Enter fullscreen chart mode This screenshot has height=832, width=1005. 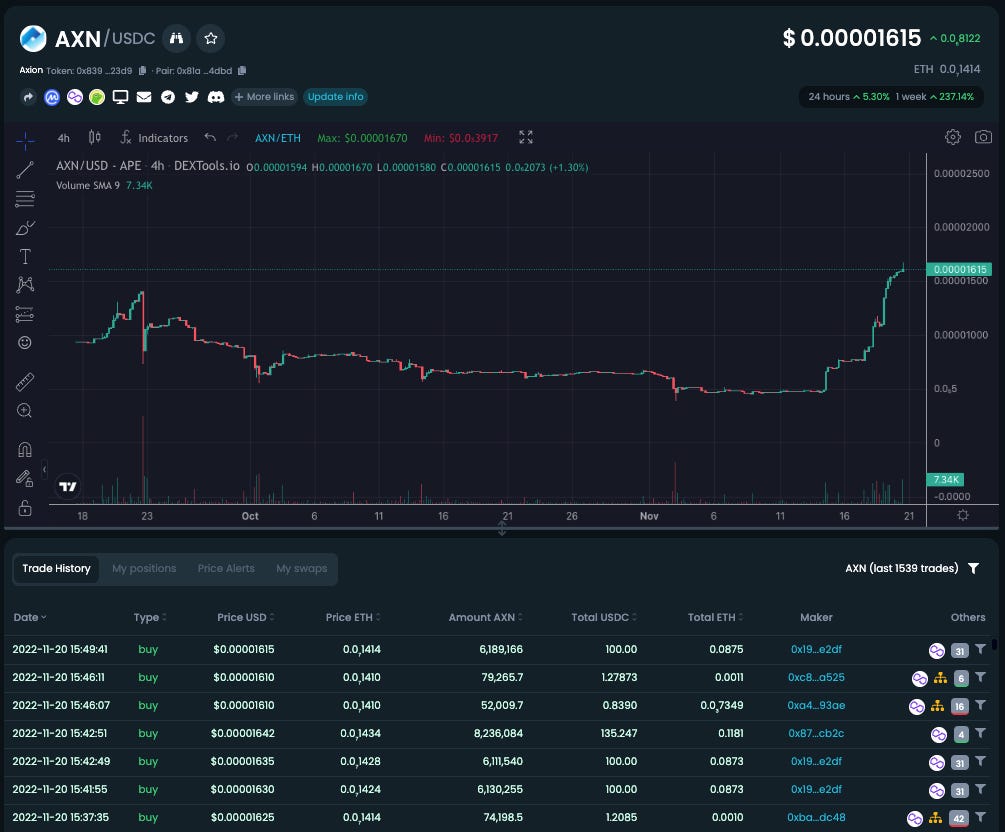click(x=526, y=137)
